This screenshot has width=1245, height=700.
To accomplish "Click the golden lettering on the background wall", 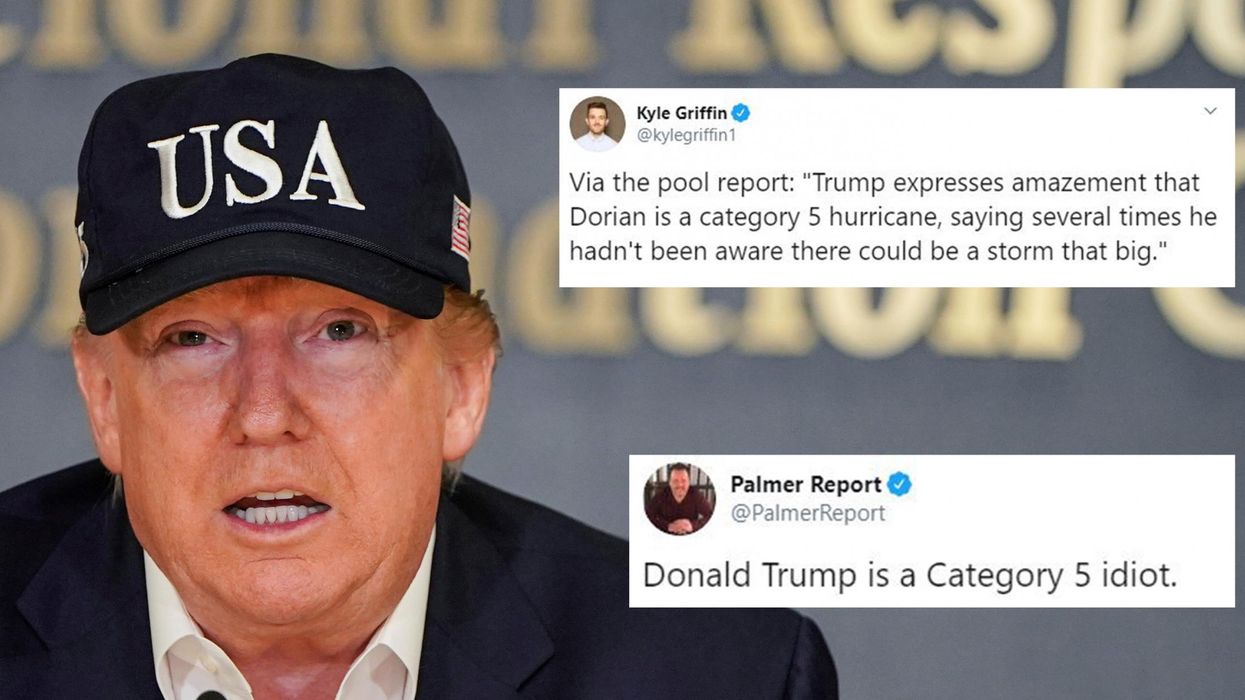I will [640, 35].
